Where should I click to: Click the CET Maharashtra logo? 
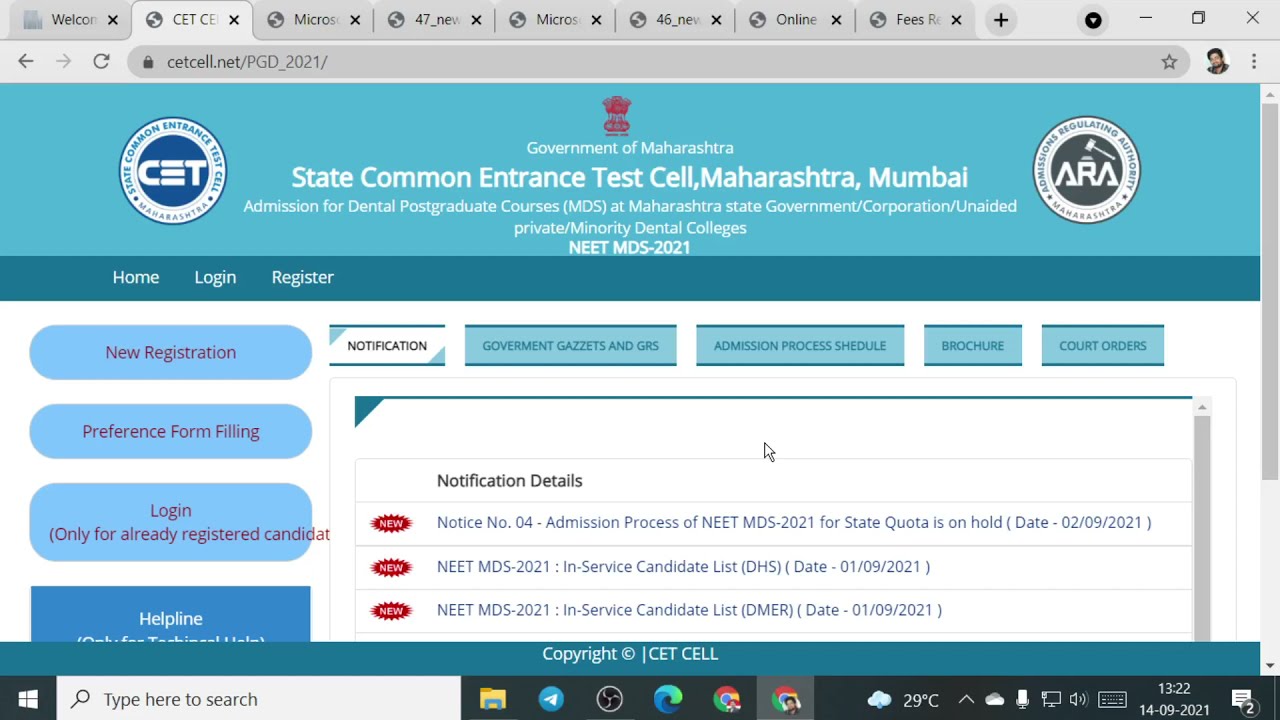point(173,171)
